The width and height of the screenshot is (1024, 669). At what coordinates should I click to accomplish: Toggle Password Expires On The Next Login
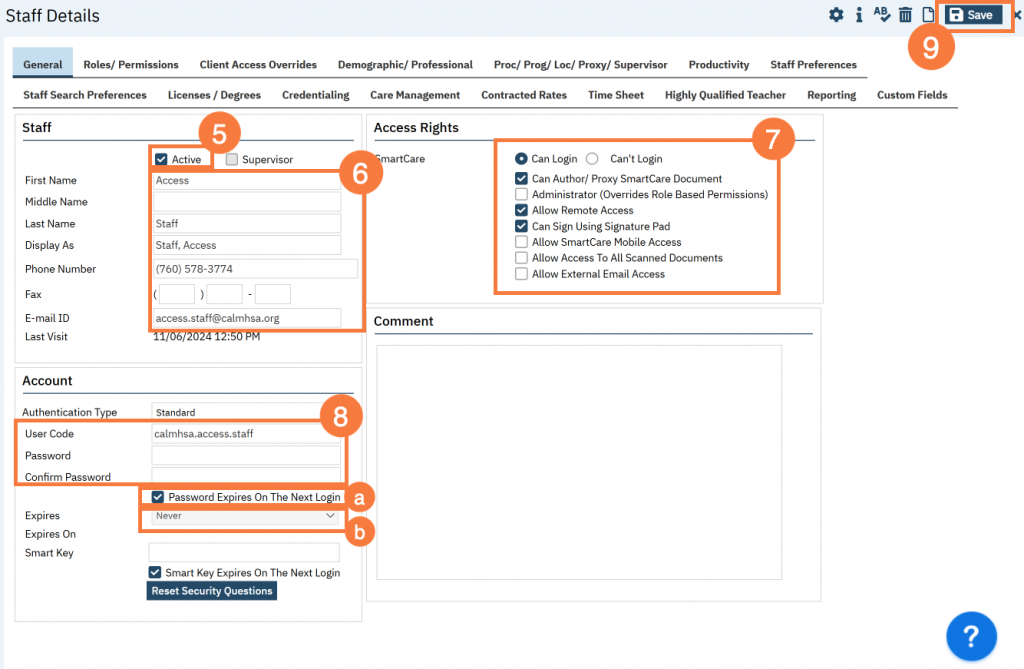[157, 497]
